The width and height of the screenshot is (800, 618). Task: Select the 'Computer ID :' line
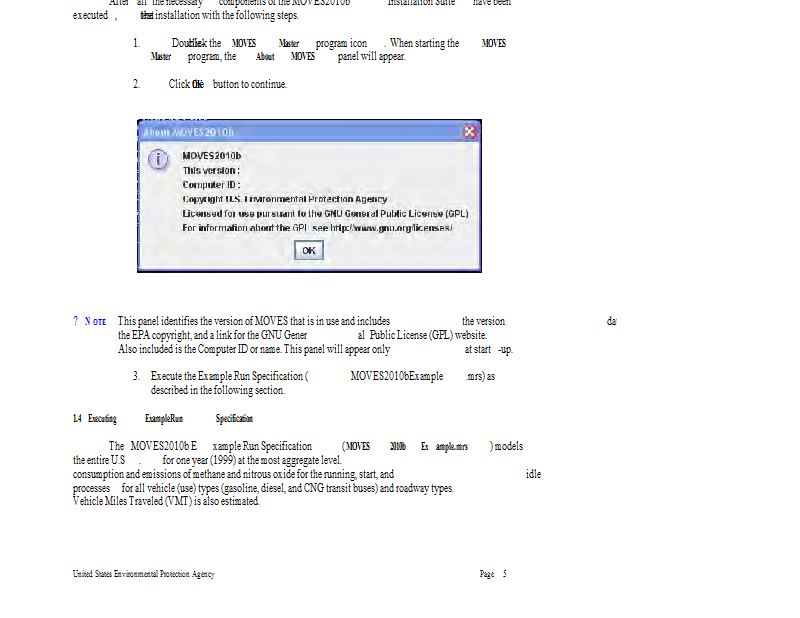click(x=211, y=185)
